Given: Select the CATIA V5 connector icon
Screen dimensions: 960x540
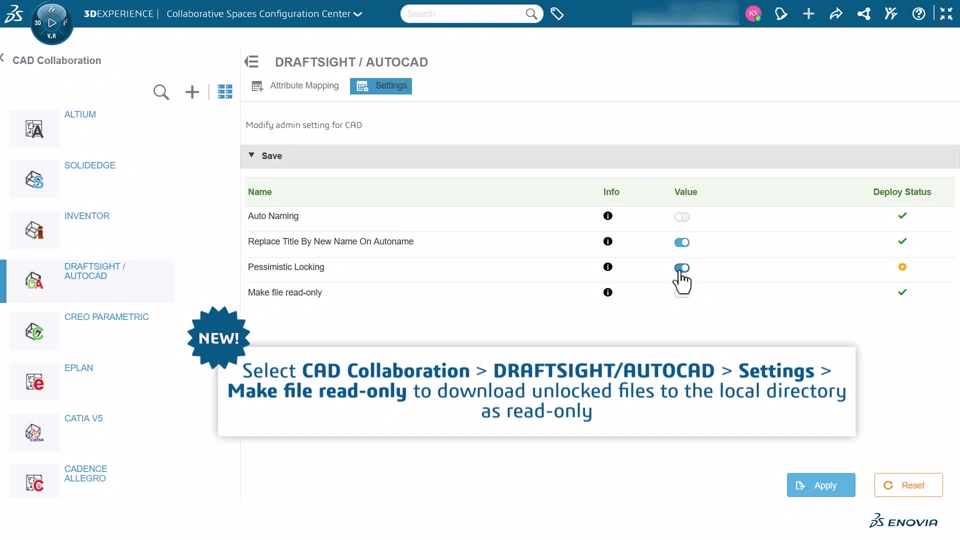Looking at the screenshot, I should coord(34,433).
